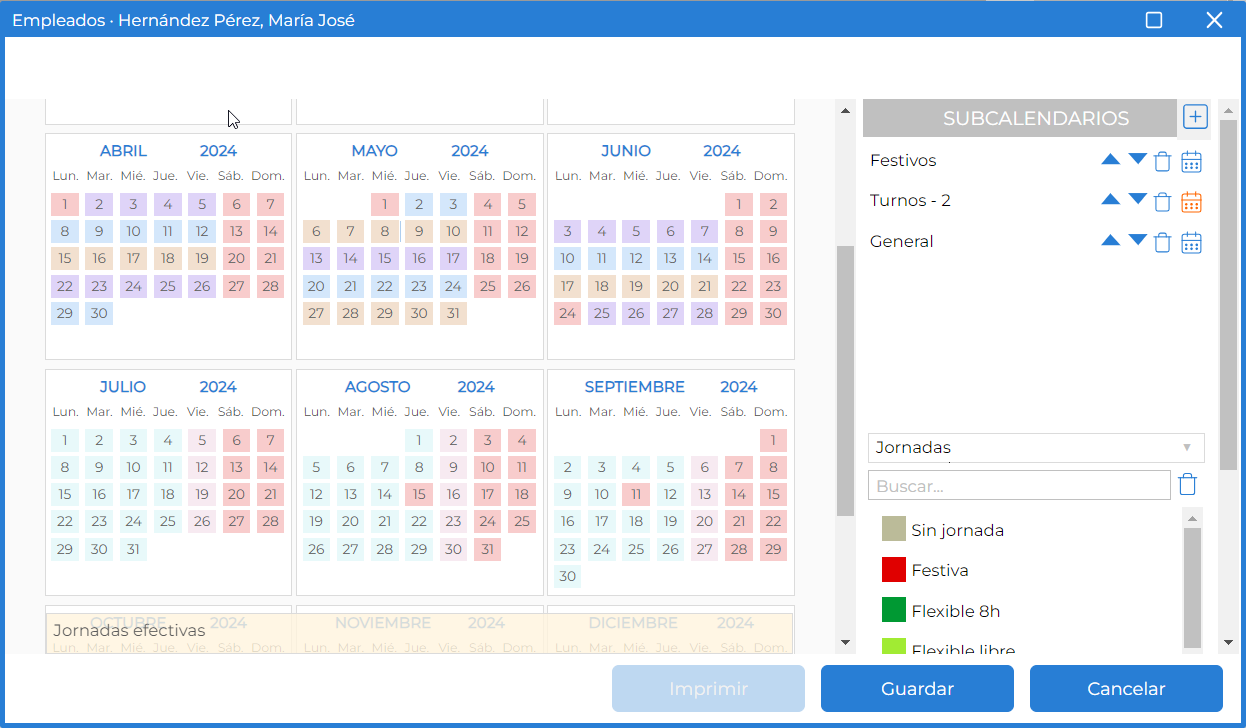Screen dimensions: 1246x728
Task: Click the Buscar search field
Action: point(1019,485)
